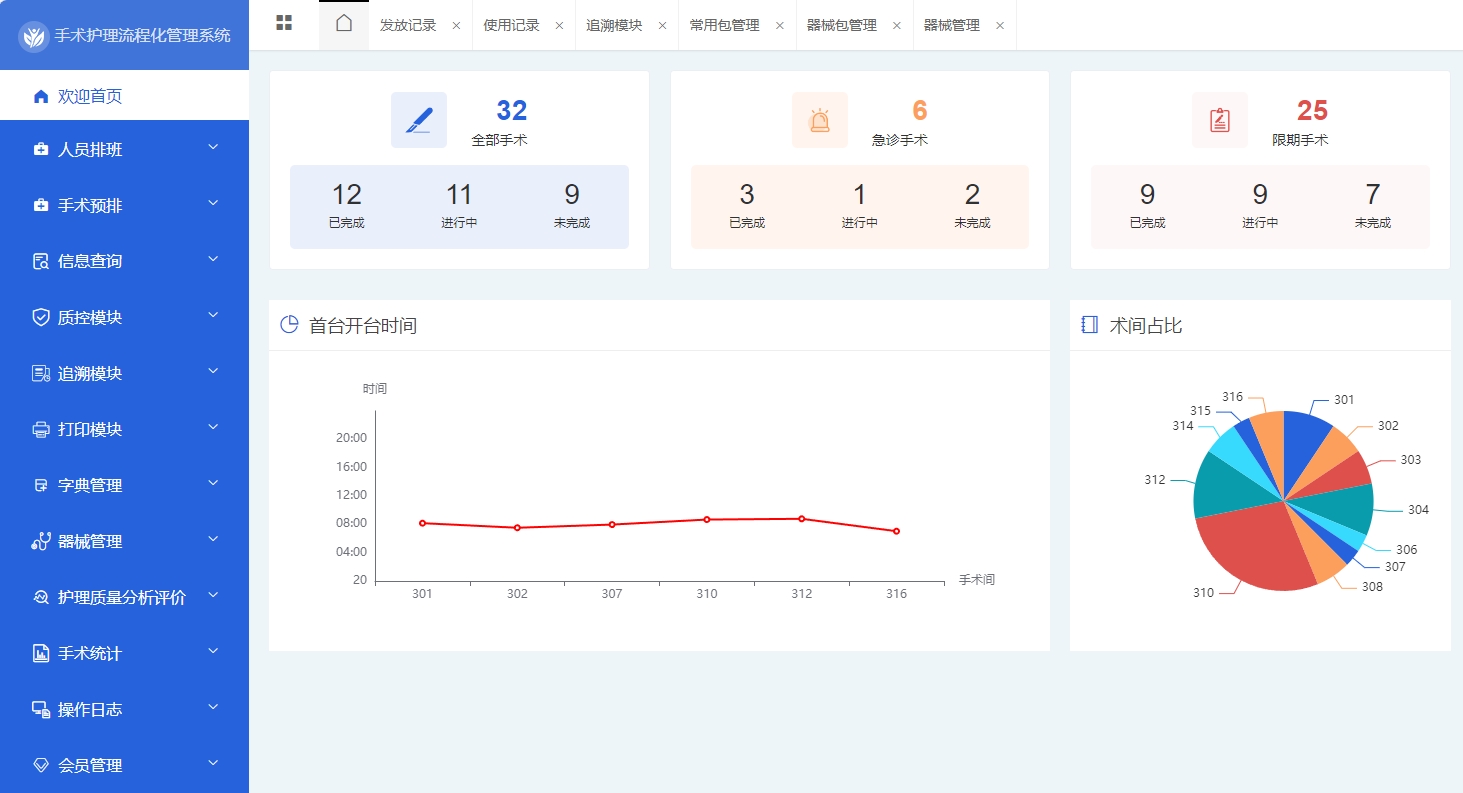Viewport: 1463px width, 793px height.
Task: Expand the 人员排班 chevron
Action: 213,148
